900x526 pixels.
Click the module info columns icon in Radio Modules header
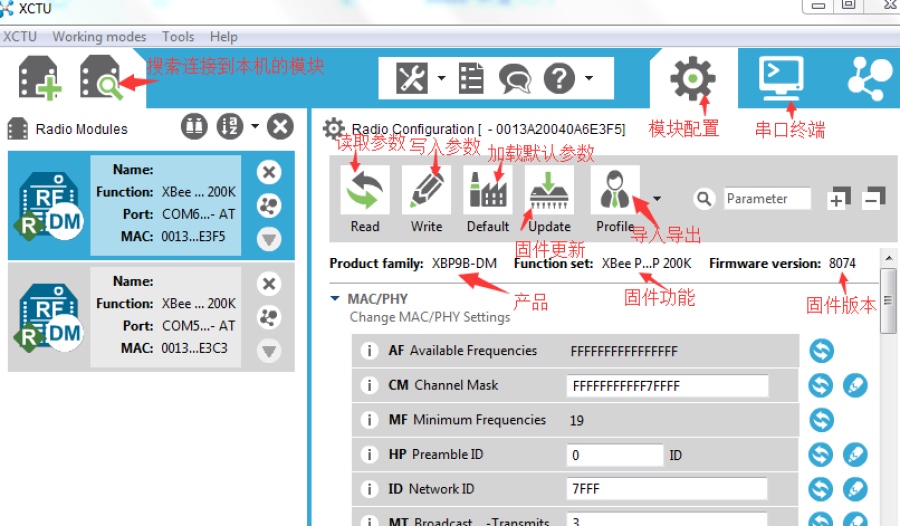click(x=194, y=126)
